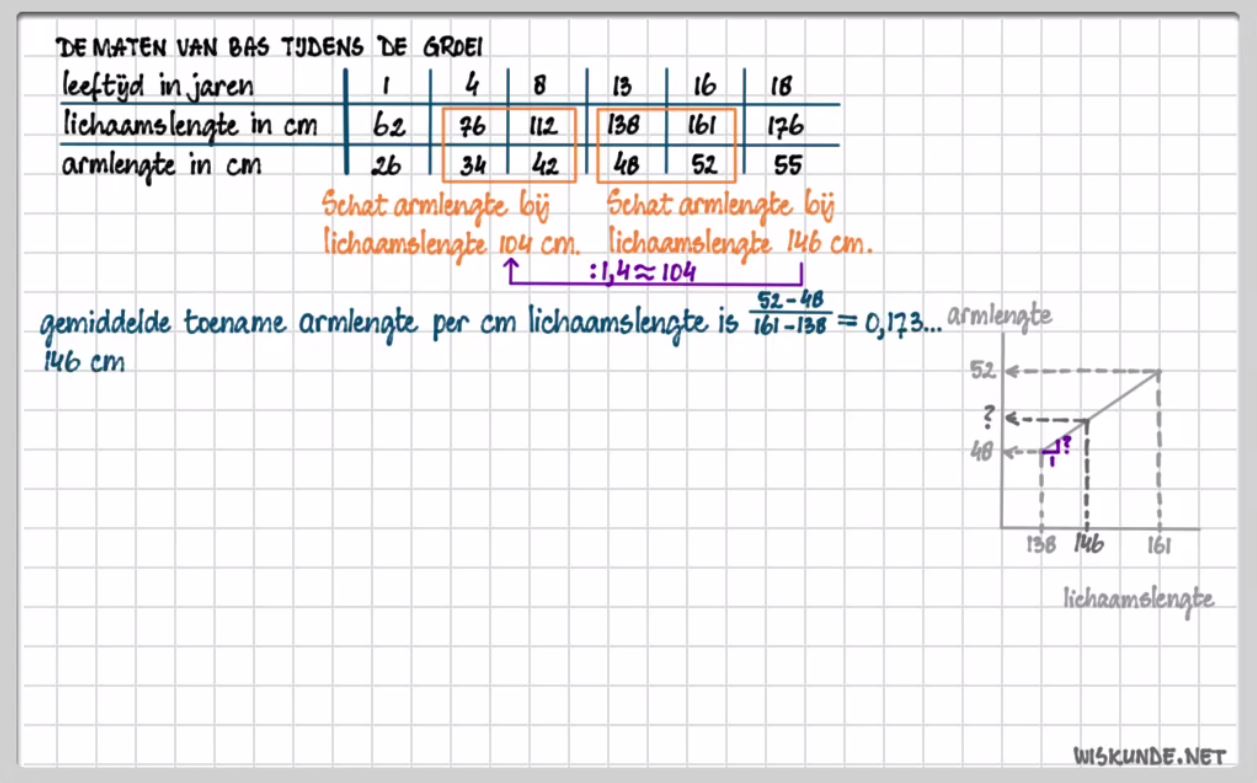The height and width of the screenshot is (783, 1257).
Task: Select the "armlengte in cm" table row label
Action: 161,165
